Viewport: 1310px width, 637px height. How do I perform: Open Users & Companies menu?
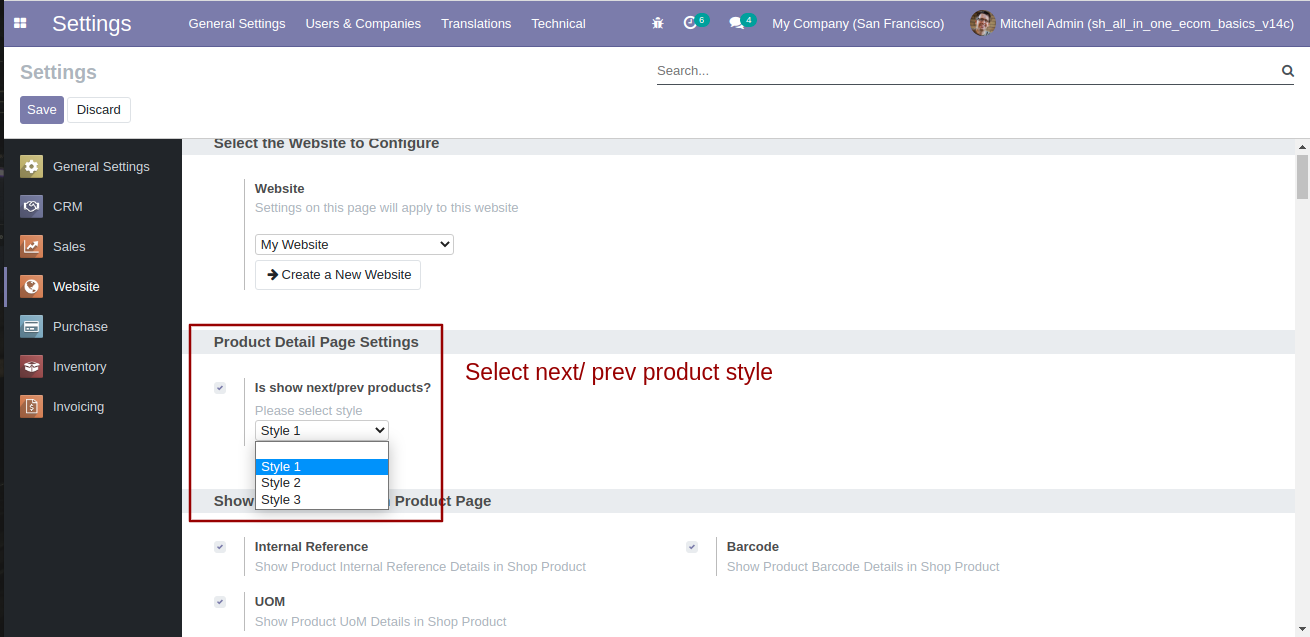click(x=363, y=23)
